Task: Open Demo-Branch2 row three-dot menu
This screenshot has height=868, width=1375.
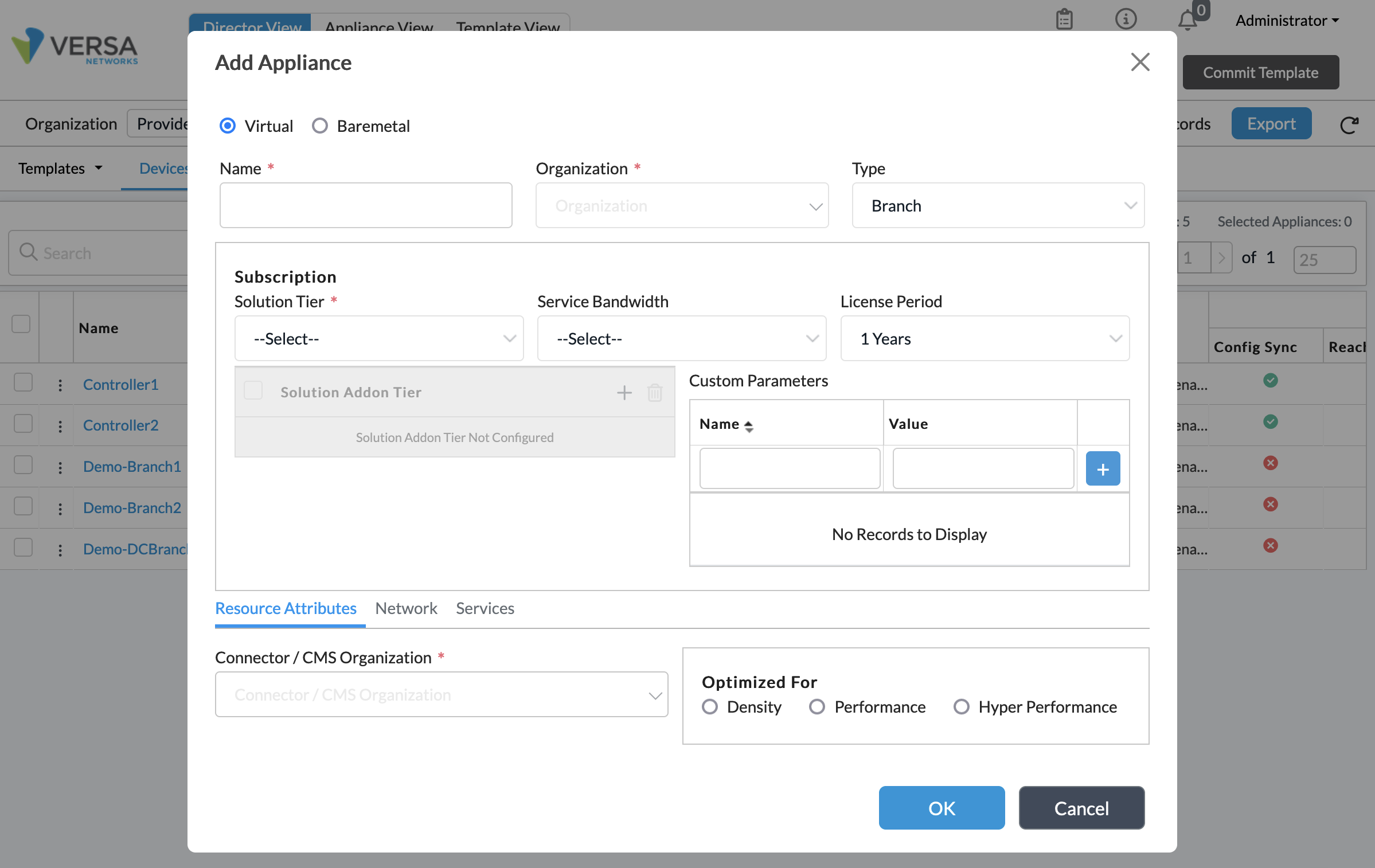Action: coord(60,509)
